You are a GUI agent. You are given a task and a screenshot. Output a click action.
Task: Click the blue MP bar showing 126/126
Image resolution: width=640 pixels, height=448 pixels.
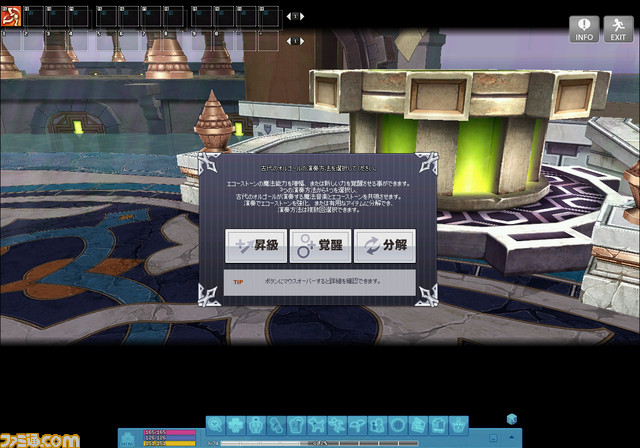pyautogui.click(x=169, y=438)
